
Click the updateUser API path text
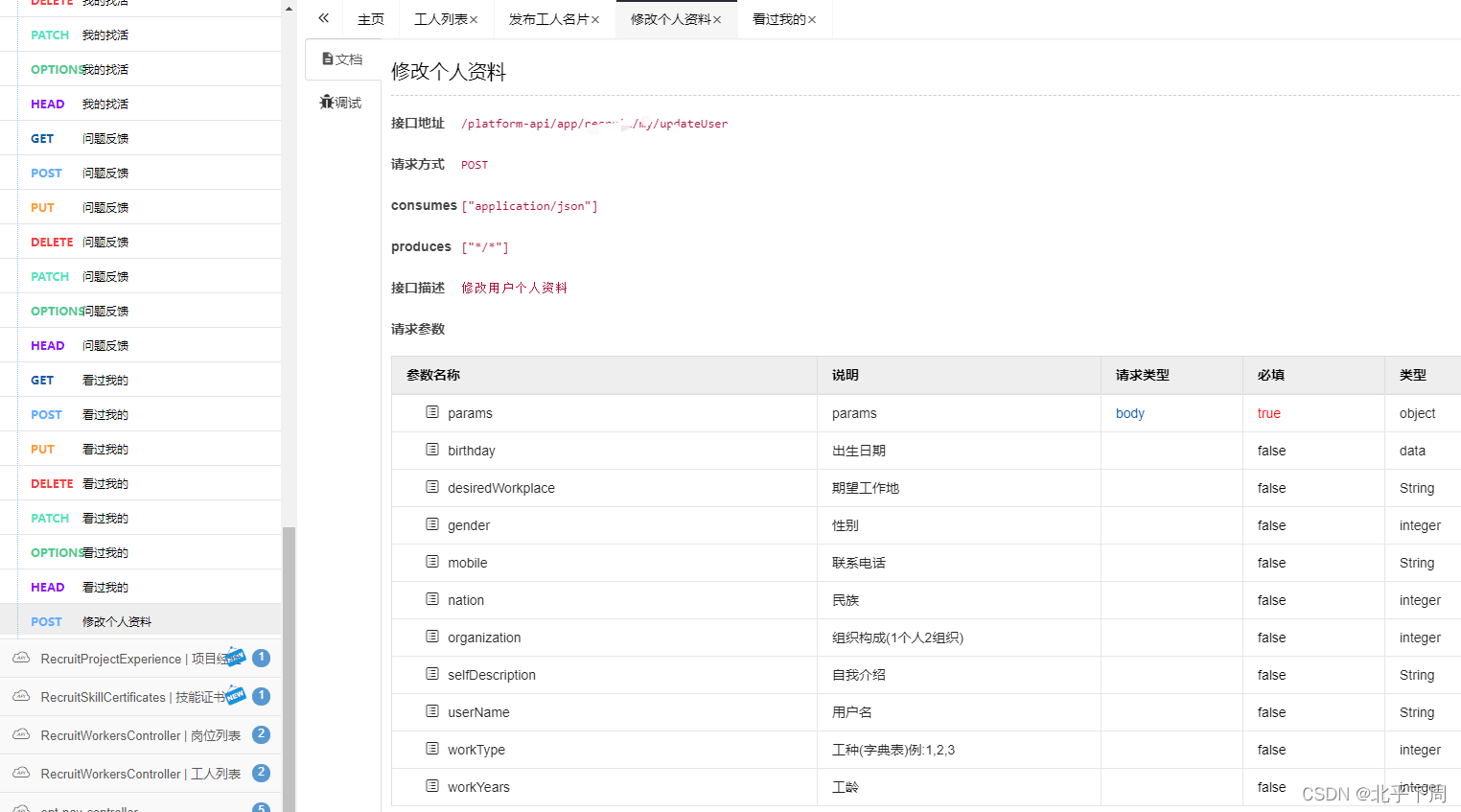tap(594, 124)
